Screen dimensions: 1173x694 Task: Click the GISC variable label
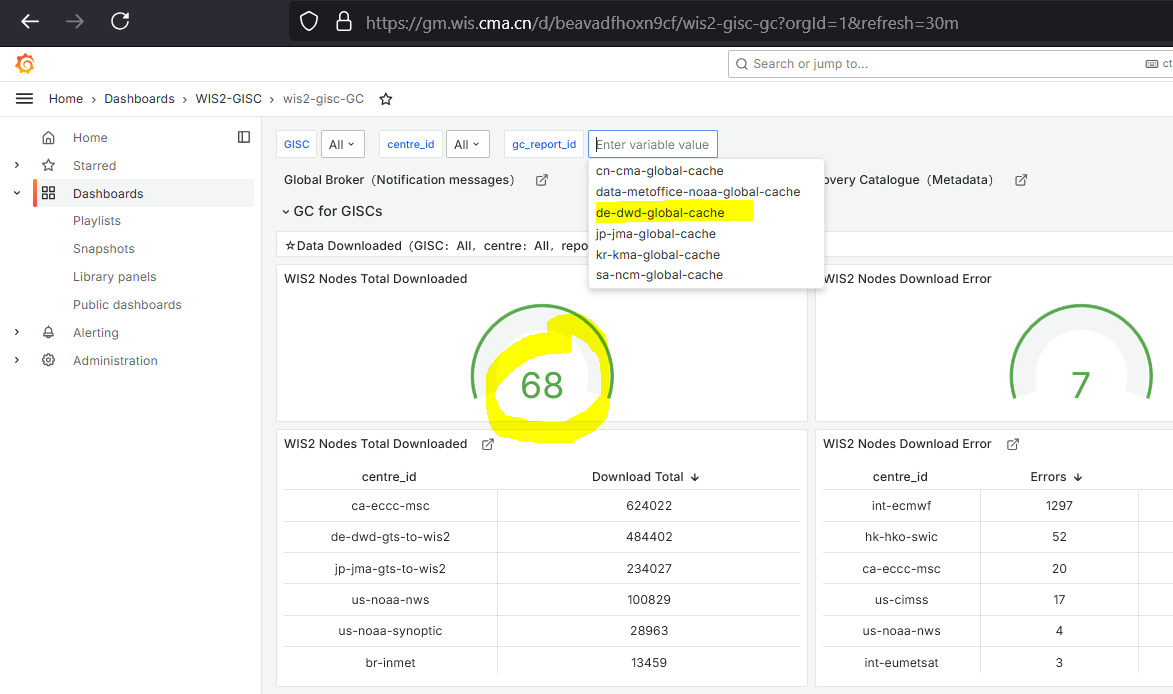click(296, 144)
